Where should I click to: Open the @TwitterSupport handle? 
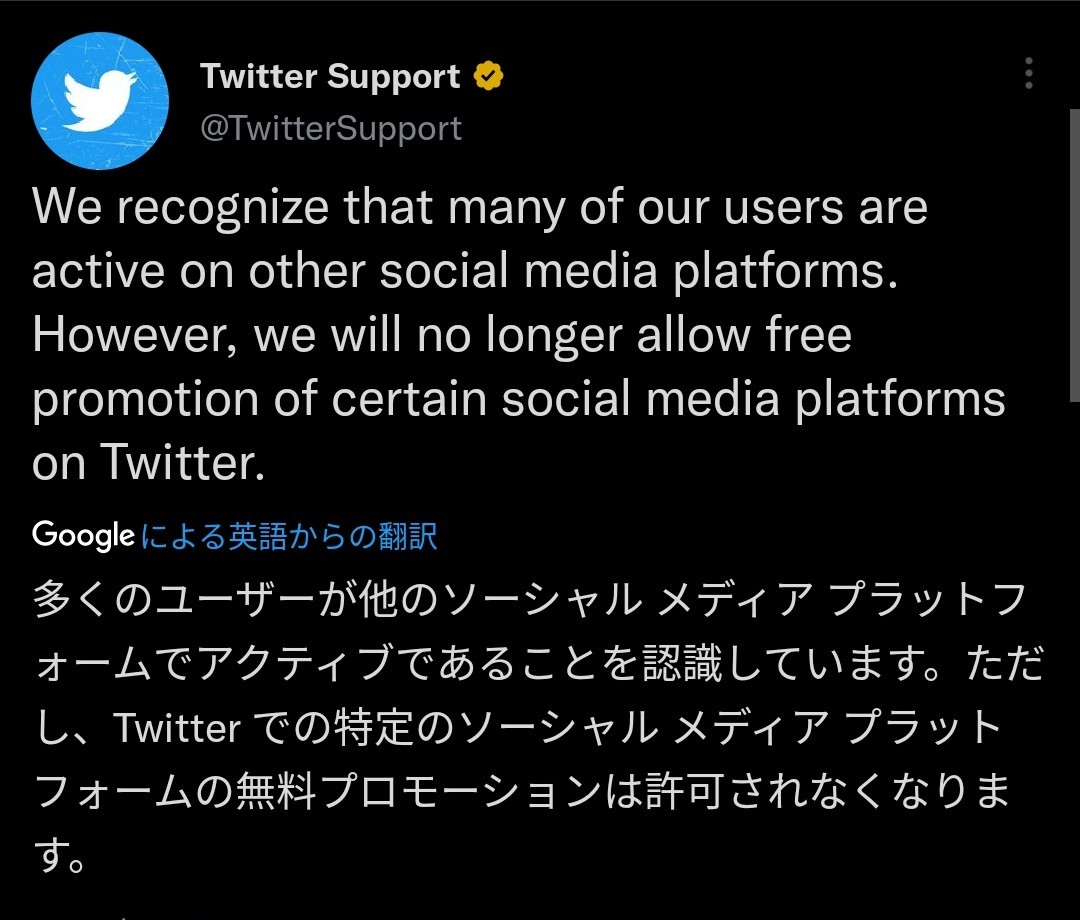(331, 129)
